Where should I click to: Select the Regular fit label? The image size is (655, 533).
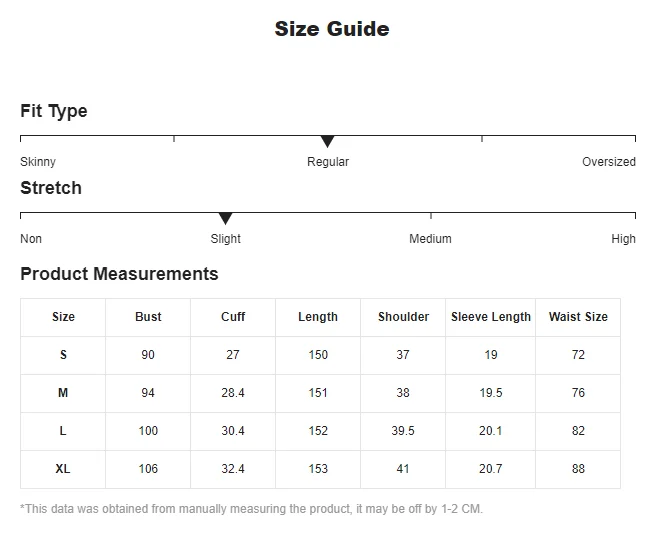coord(328,162)
